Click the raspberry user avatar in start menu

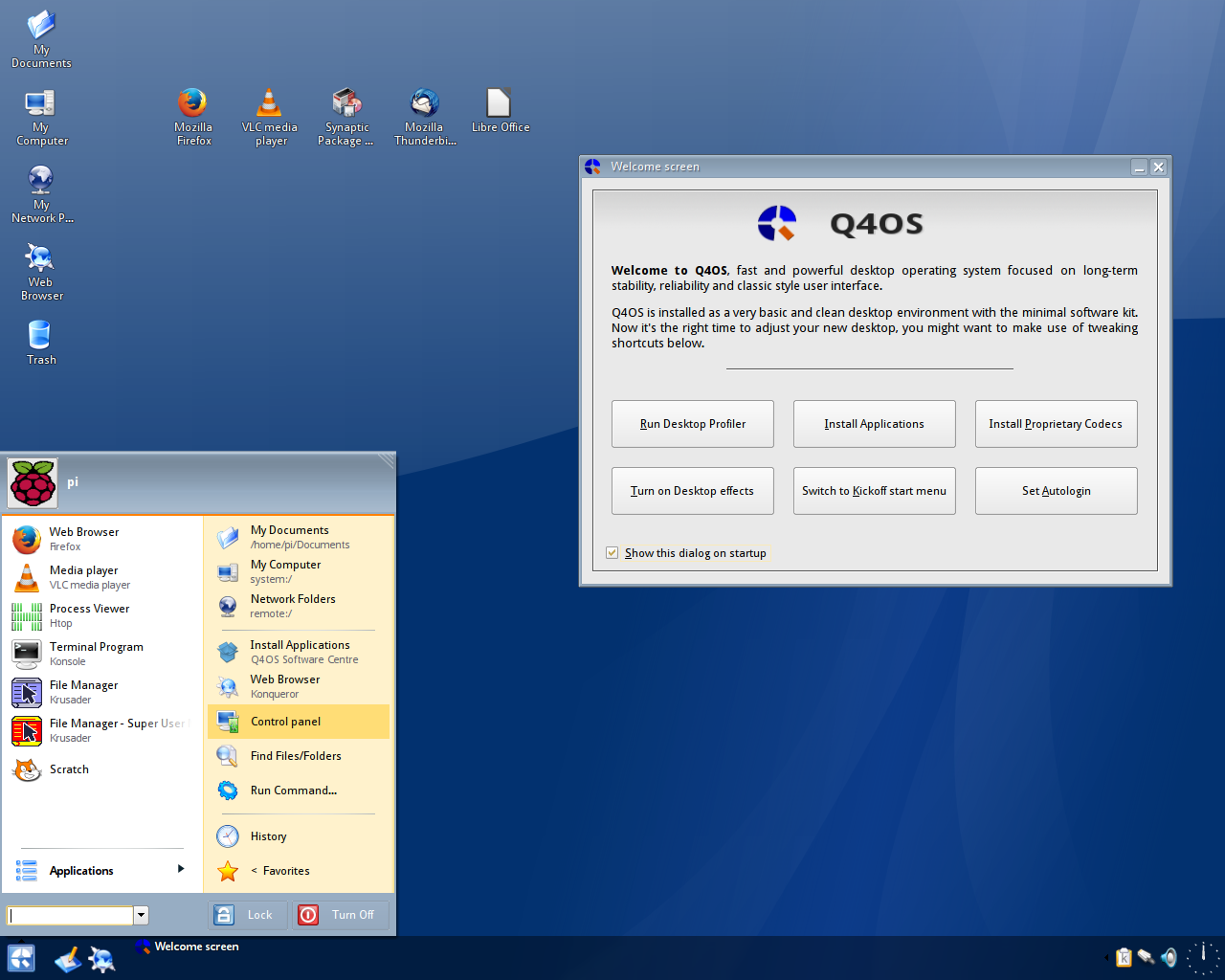coord(33,482)
